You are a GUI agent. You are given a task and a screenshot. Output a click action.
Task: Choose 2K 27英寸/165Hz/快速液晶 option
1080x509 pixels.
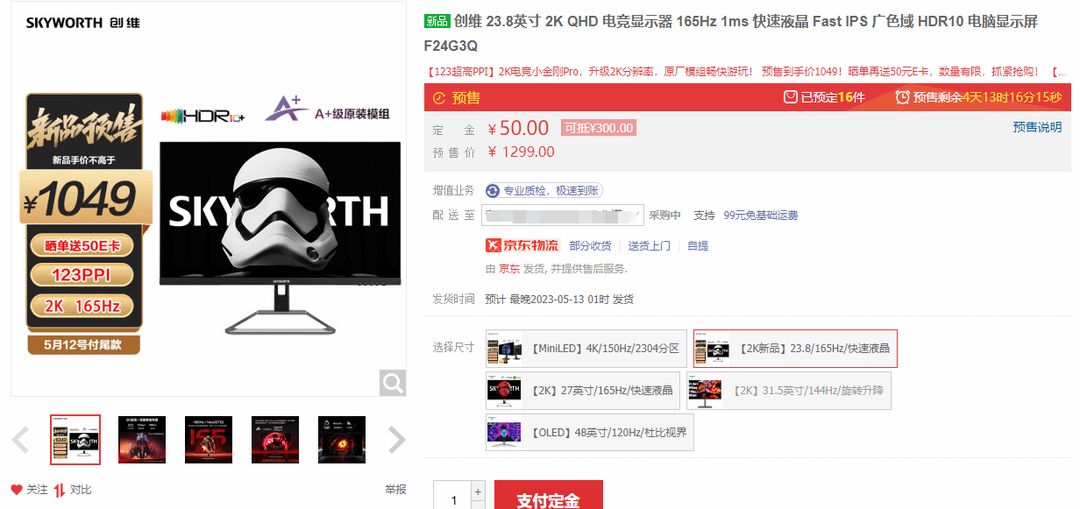[583, 391]
